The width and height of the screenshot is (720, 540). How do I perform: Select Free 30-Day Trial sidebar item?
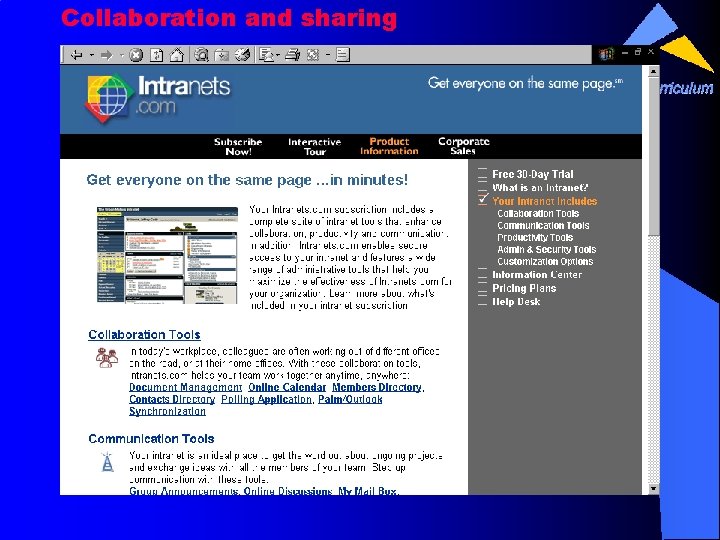(533, 174)
